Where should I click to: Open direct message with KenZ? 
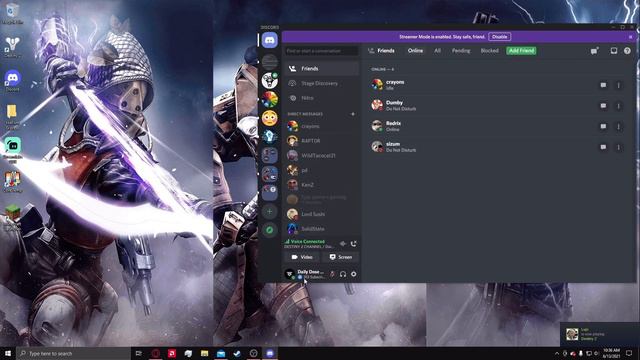[322, 185]
